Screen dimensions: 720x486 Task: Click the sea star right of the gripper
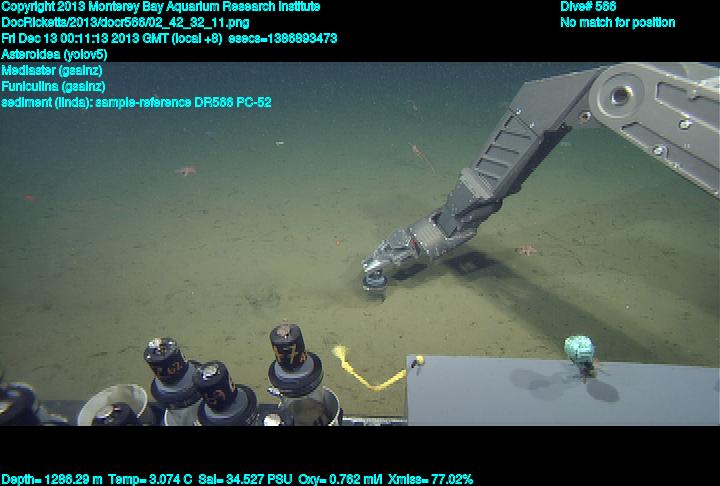click(526, 250)
